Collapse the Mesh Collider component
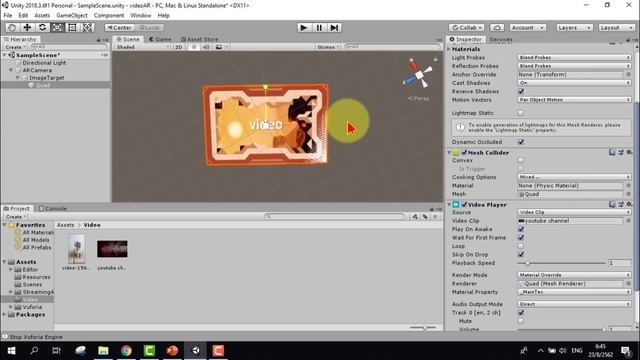Screen dimensions: 640x360 [x=449, y=153]
